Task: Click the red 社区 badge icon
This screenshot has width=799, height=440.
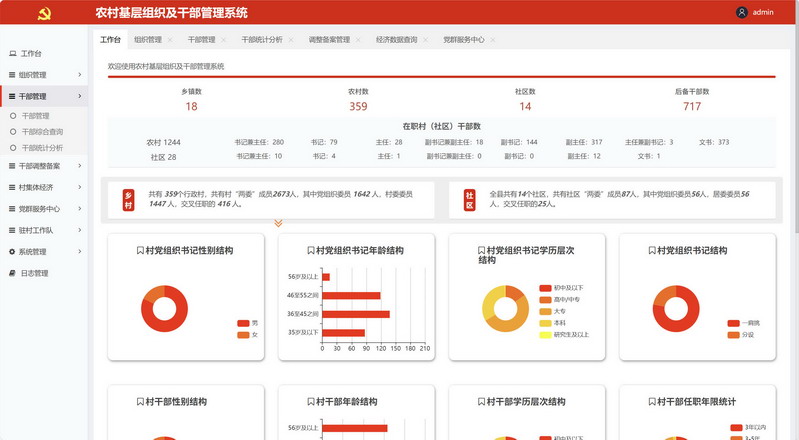Action: (470, 199)
